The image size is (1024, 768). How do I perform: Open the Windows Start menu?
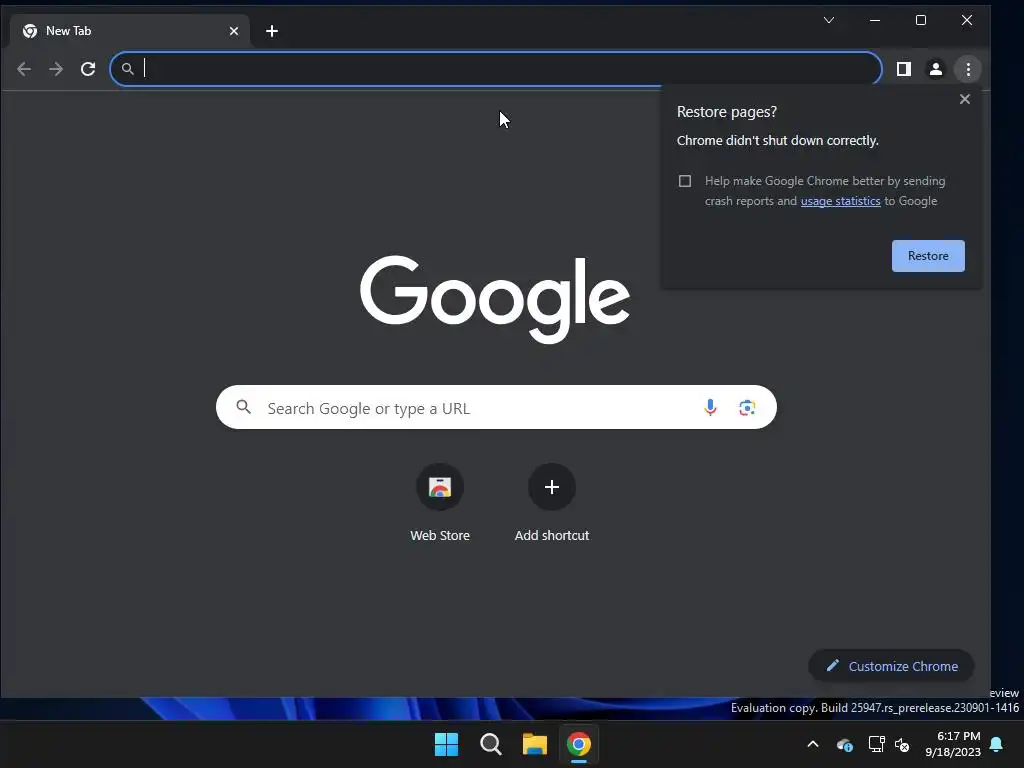click(447, 744)
